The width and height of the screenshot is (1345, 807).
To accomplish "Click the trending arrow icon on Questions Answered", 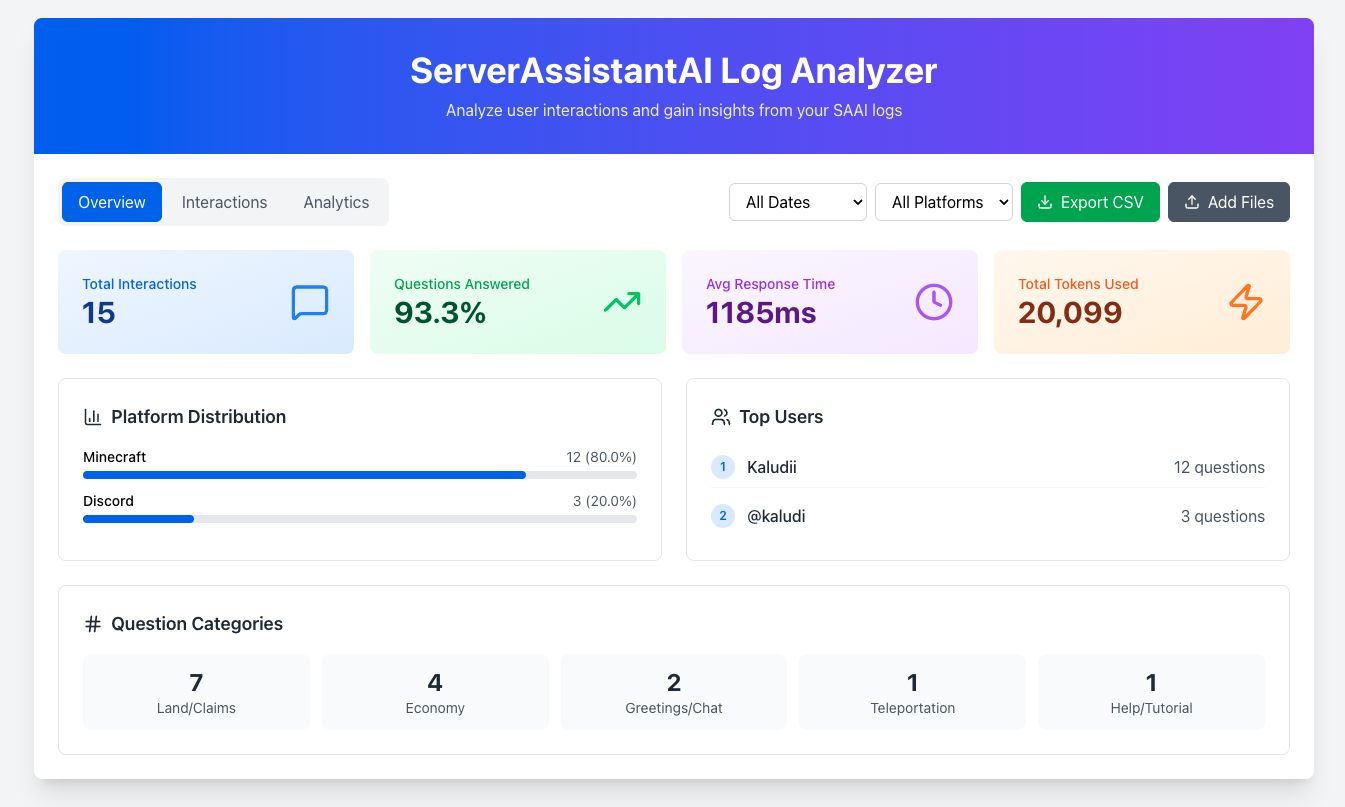I will (x=621, y=302).
